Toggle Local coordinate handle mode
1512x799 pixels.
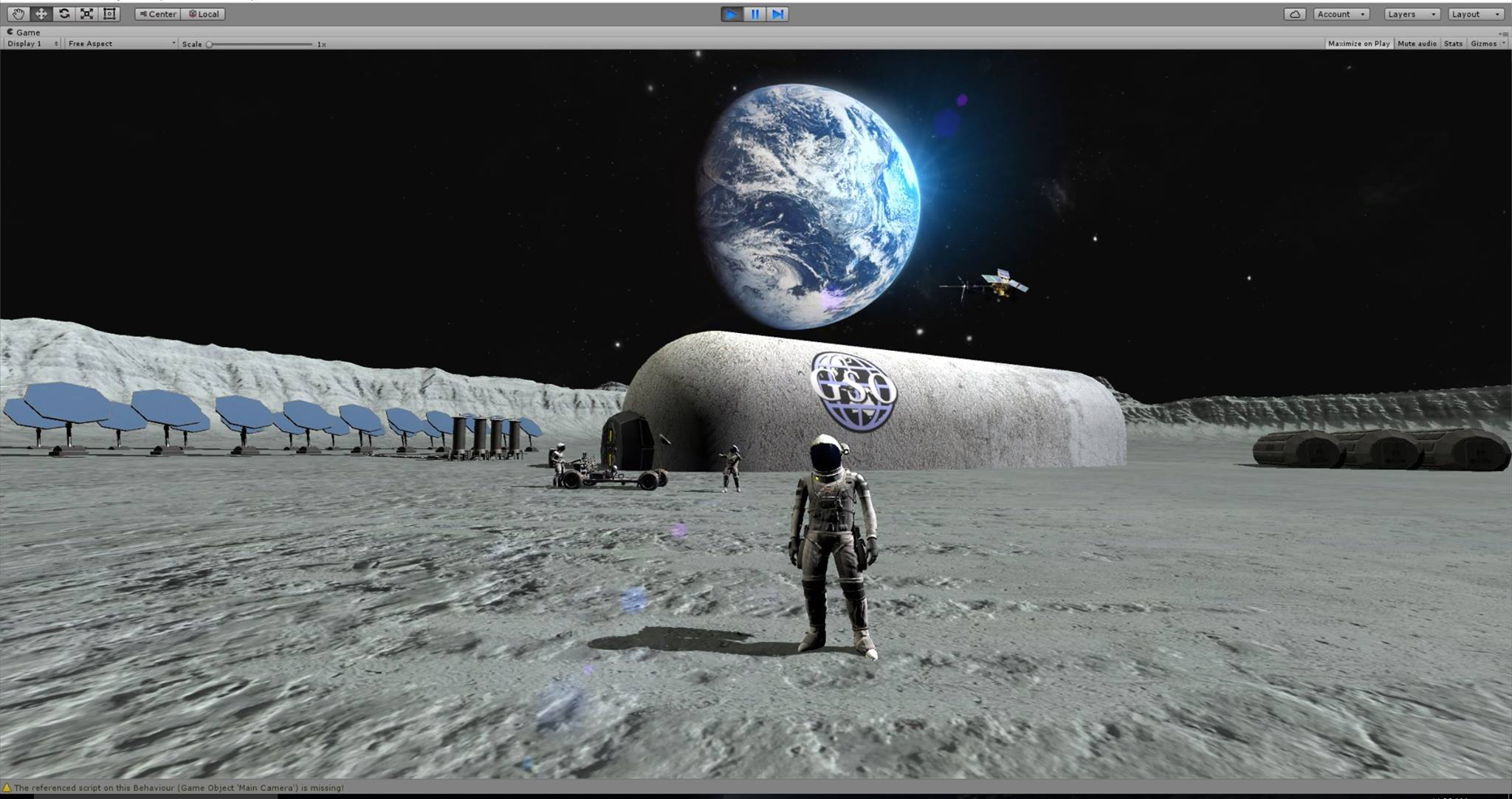(204, 14)
